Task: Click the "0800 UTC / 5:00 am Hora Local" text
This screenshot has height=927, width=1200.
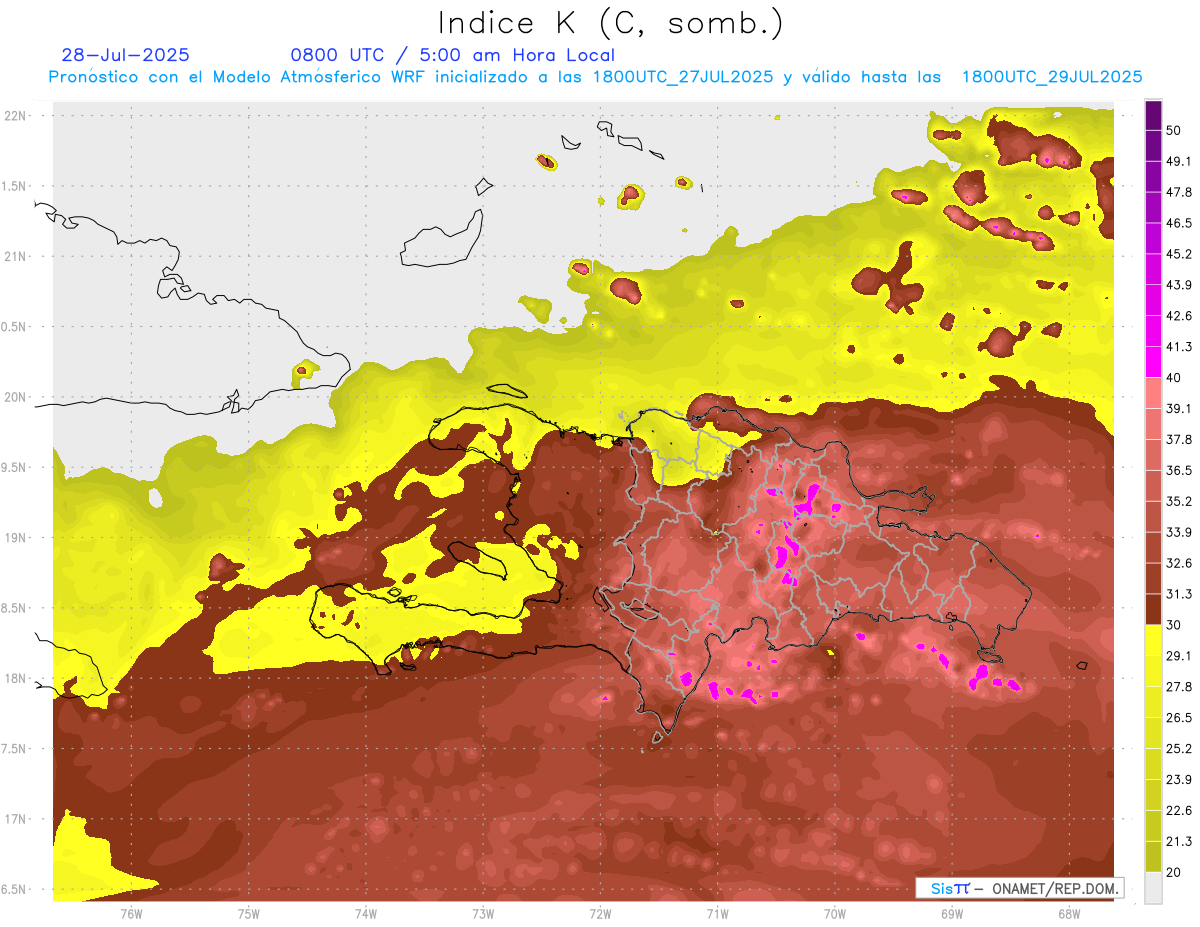Action: (452, 55)
